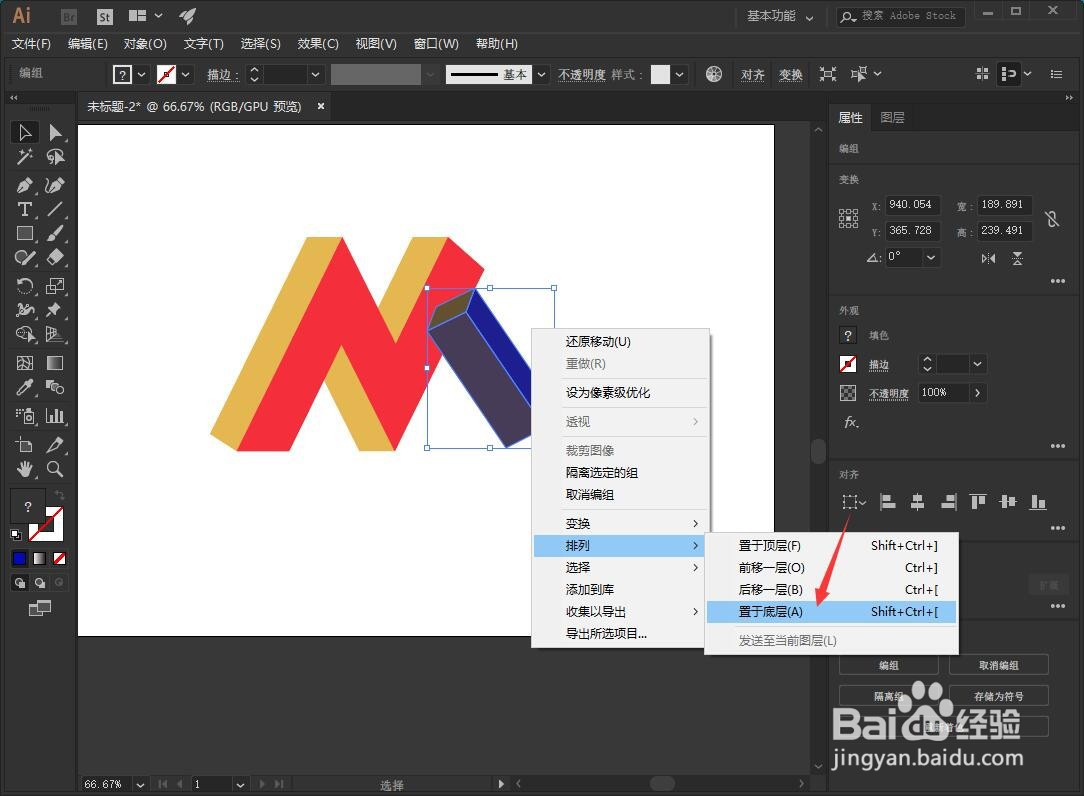
Task: Select the Line Segment tool
Action: coord(55,209)
